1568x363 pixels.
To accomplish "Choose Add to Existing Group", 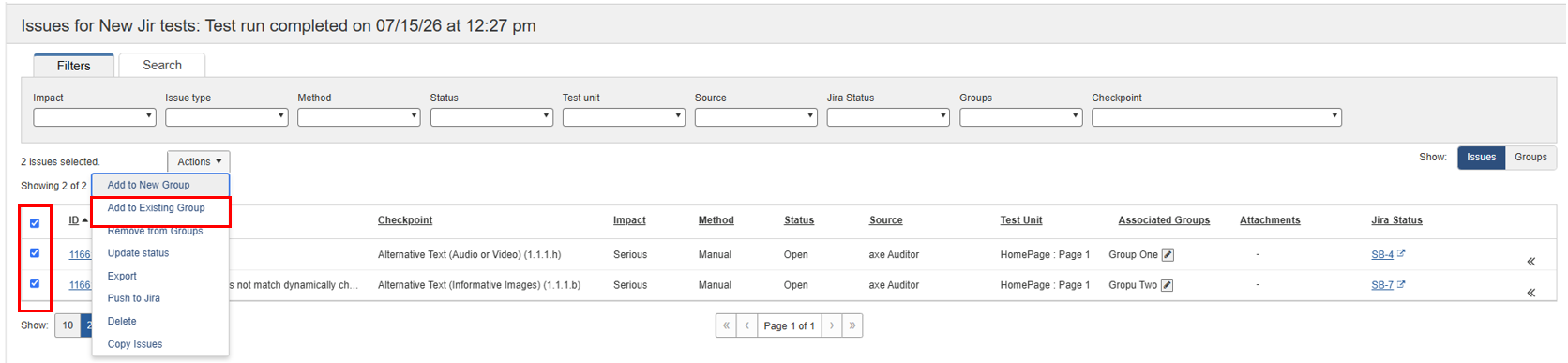I will click(x=160, y=208).
